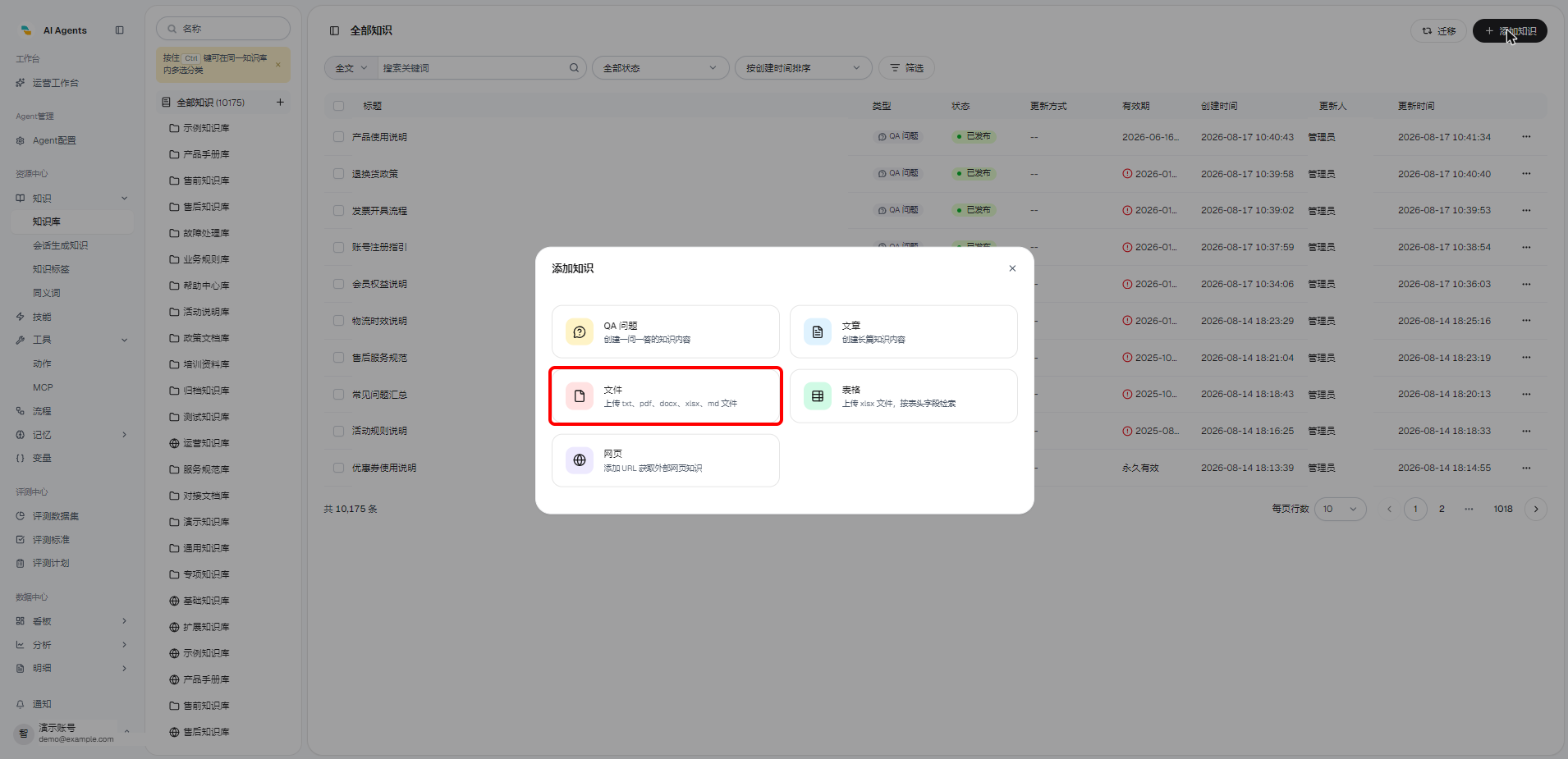Open more actions for 物流时效说明 row
The width and height of the screenshot is (1568, 759).
pos(1526,320)
